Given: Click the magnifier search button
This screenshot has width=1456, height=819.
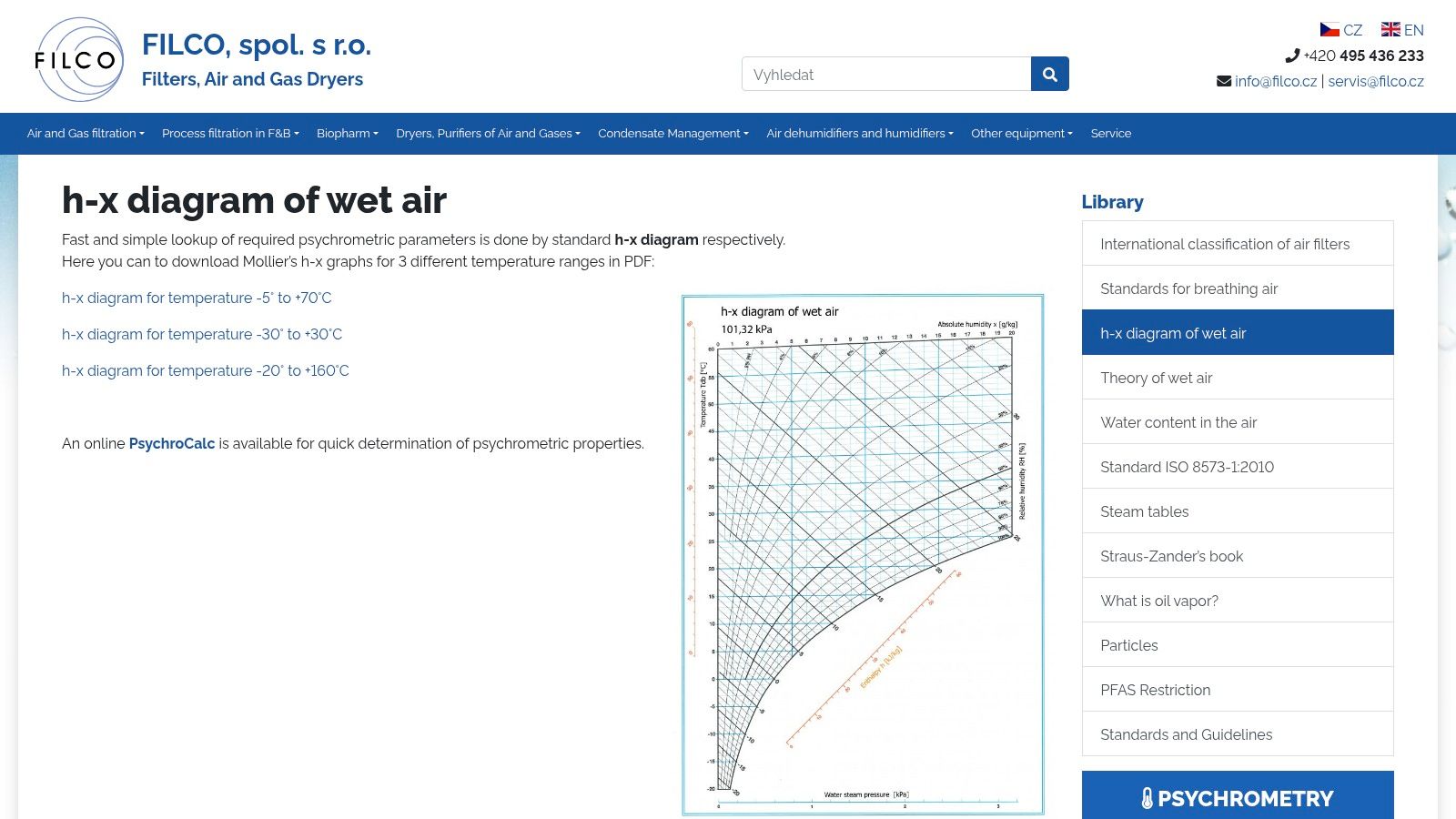Looking at the screenshot, I should pyautogui.click(x=1049, y=74).
